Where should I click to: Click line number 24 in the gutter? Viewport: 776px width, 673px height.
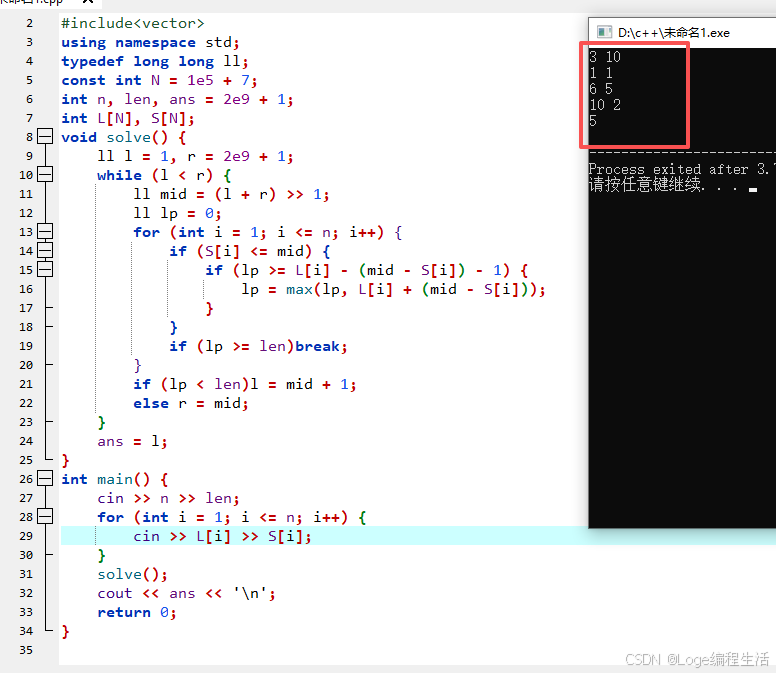coord(26,441)
